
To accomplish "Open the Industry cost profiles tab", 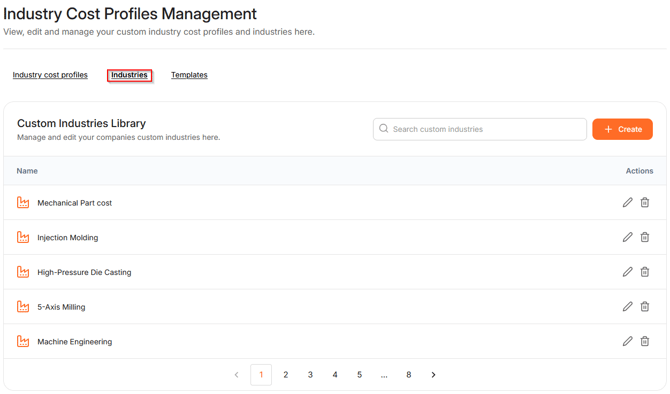I will coord(50,75).
